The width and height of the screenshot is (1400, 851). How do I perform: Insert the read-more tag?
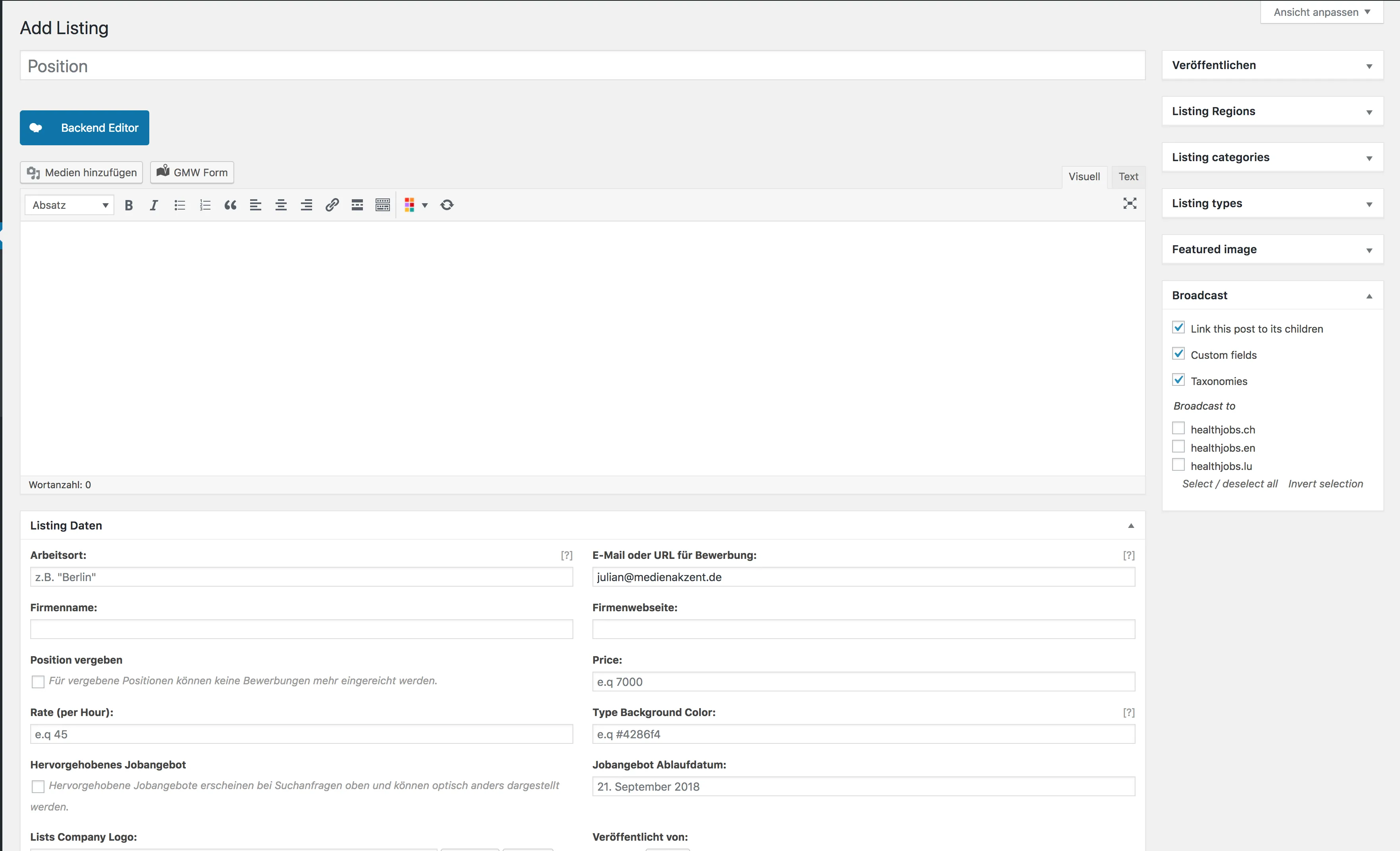(357, 205)
